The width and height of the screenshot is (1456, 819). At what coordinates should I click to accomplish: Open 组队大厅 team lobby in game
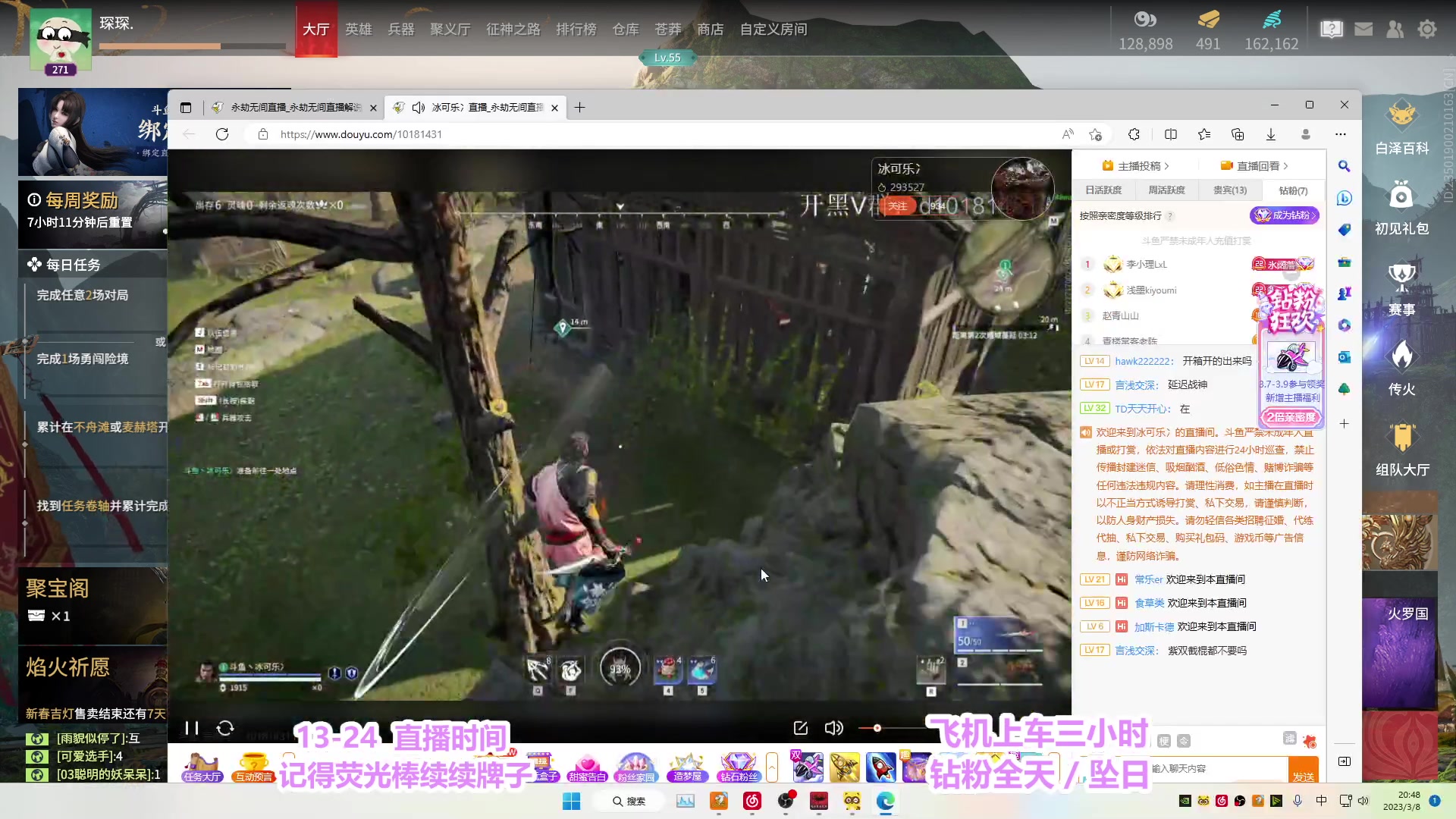1402,449
